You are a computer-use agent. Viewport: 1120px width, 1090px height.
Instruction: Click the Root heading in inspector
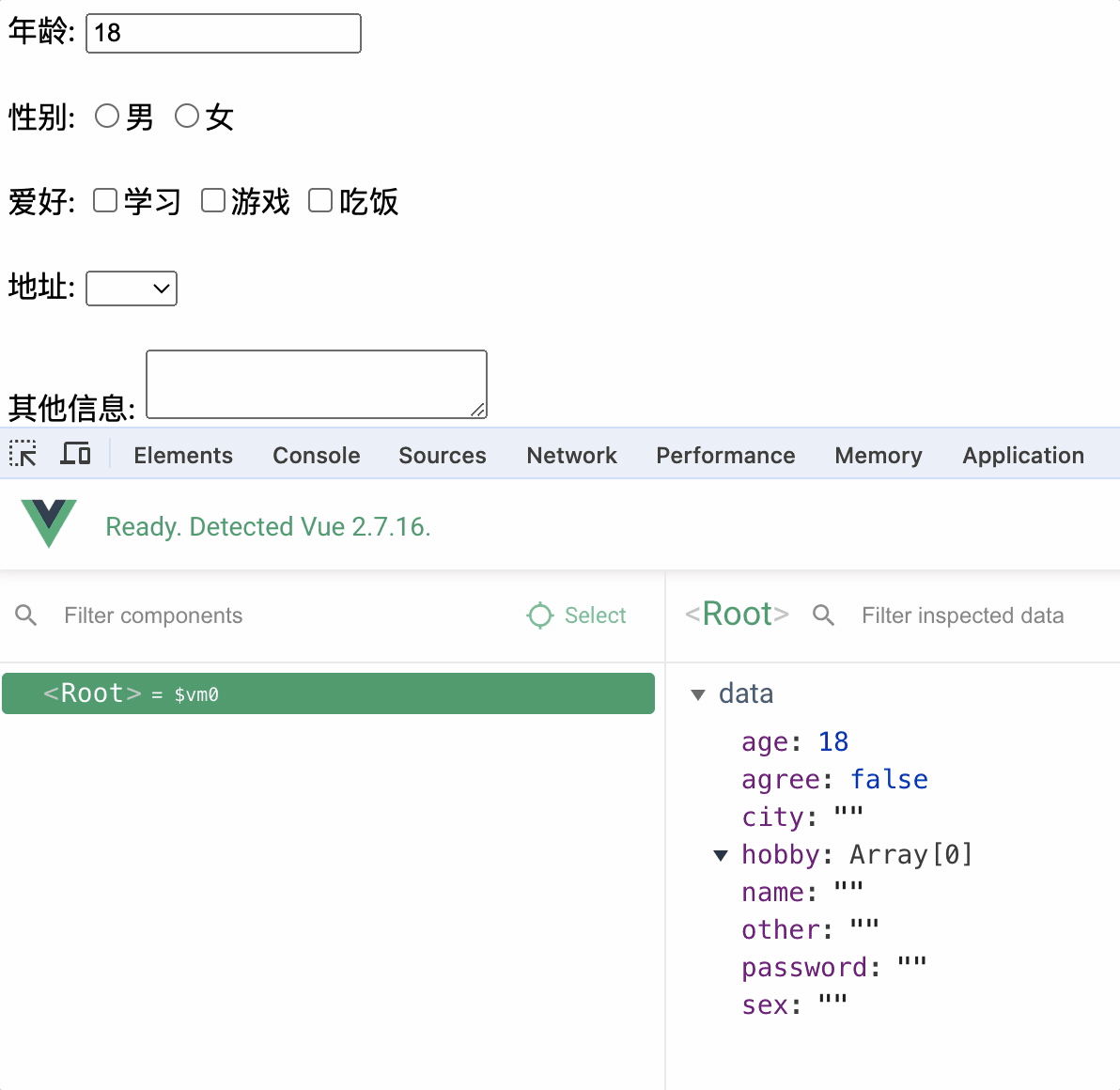(x=737, y=614)
